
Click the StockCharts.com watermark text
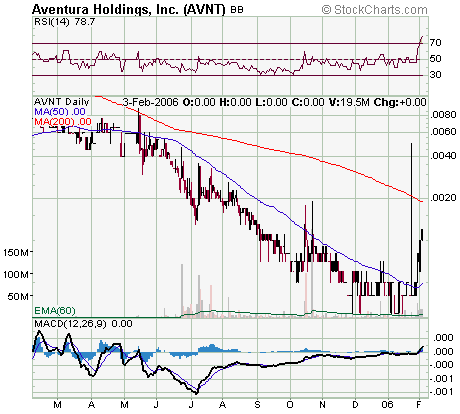(x=374, y=10)
